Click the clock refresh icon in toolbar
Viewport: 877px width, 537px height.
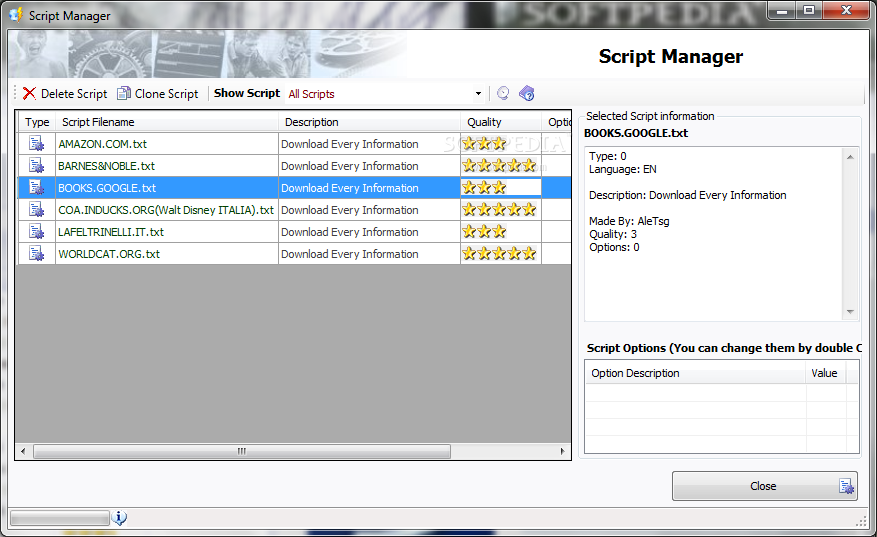(x=503, y=93)
